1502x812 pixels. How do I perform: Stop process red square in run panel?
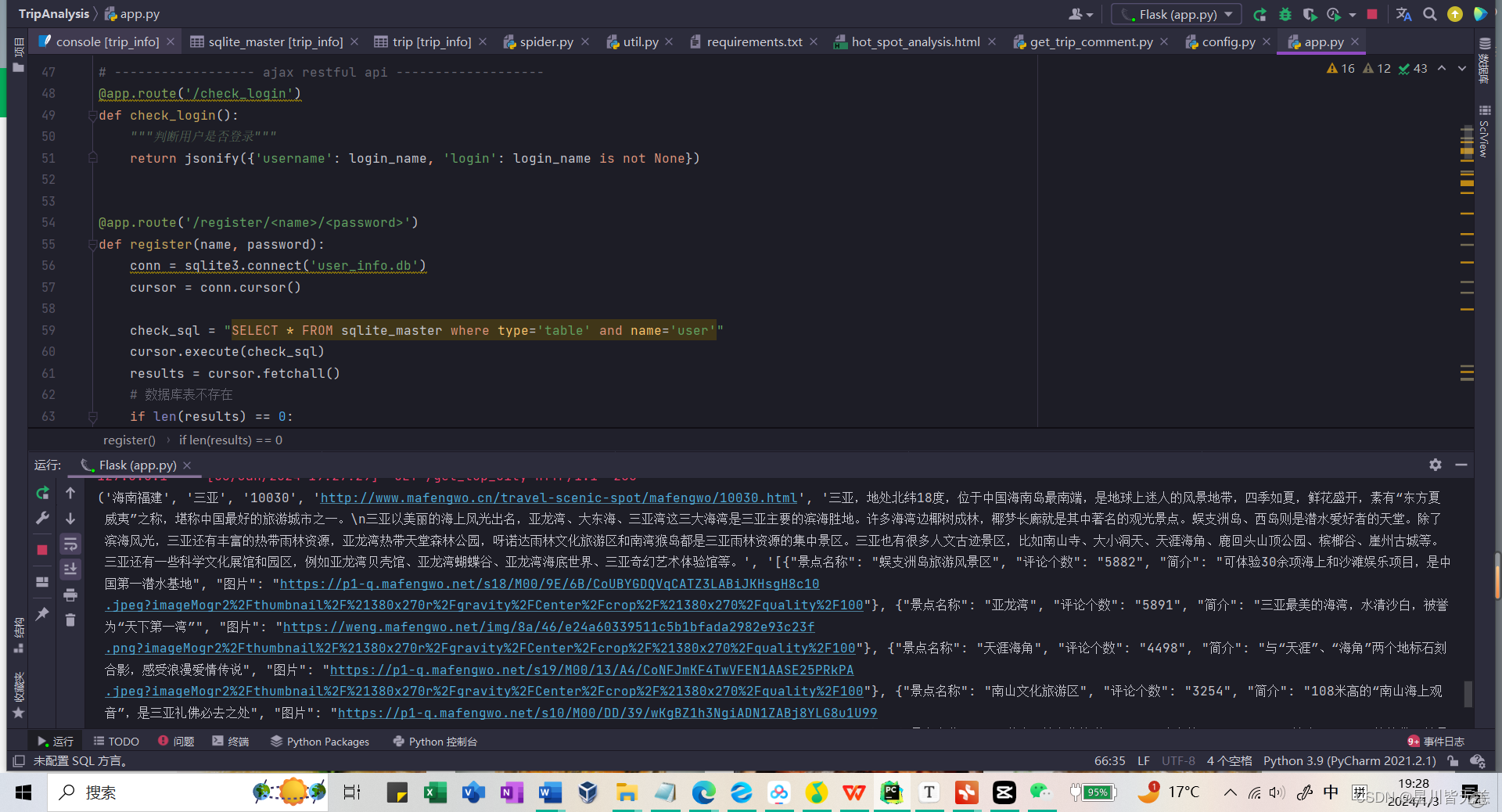[x=43, y=550]
